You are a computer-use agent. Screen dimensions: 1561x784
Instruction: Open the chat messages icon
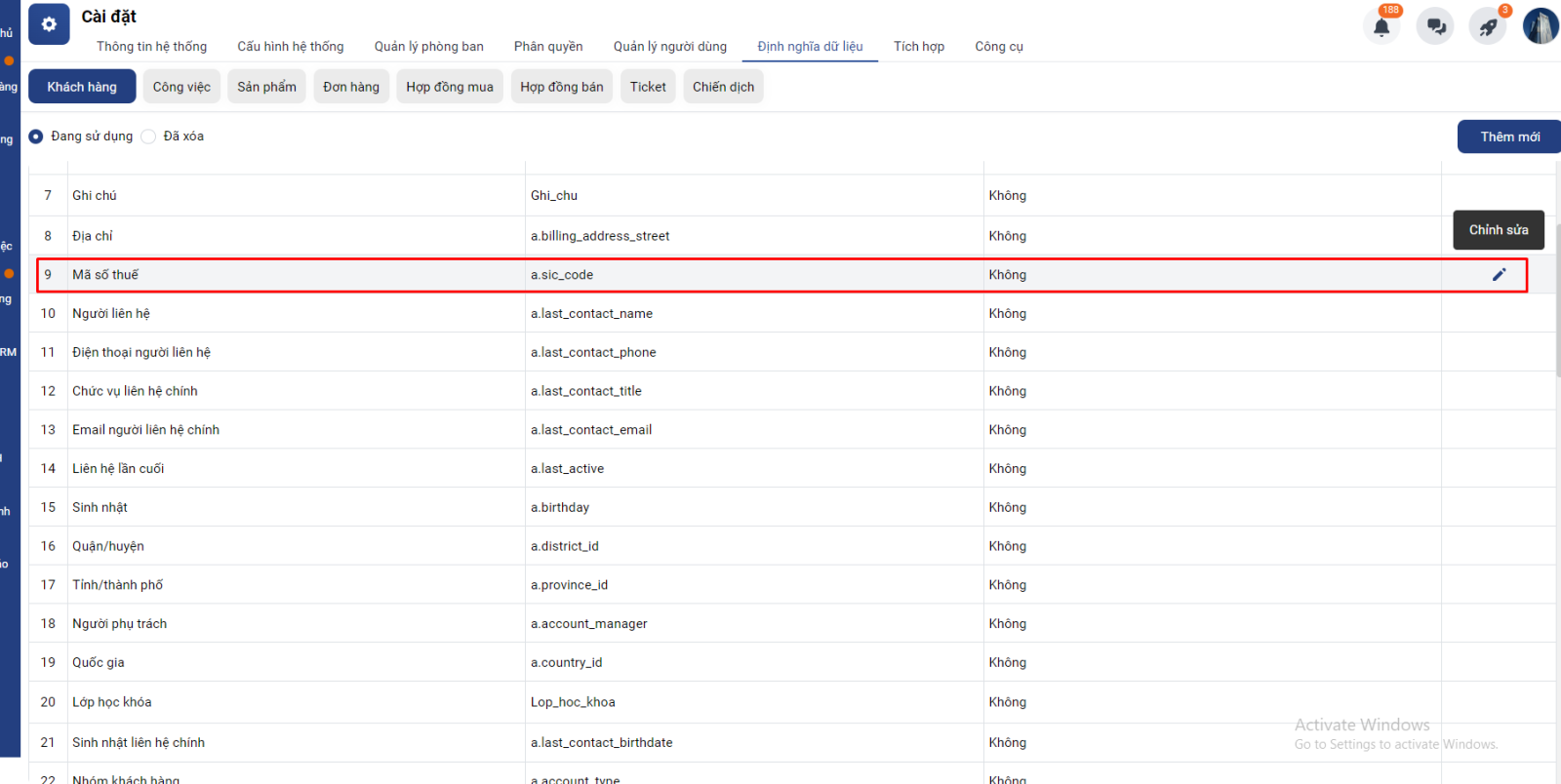pos(1435,26)
